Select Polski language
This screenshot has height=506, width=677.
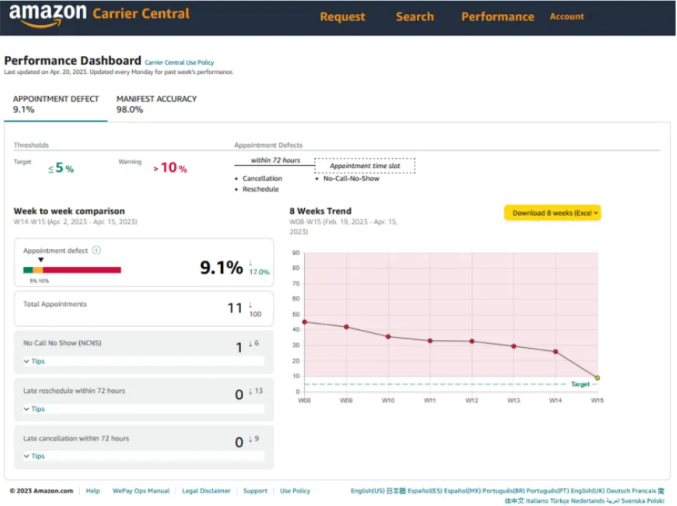click(x=655, y=501)
